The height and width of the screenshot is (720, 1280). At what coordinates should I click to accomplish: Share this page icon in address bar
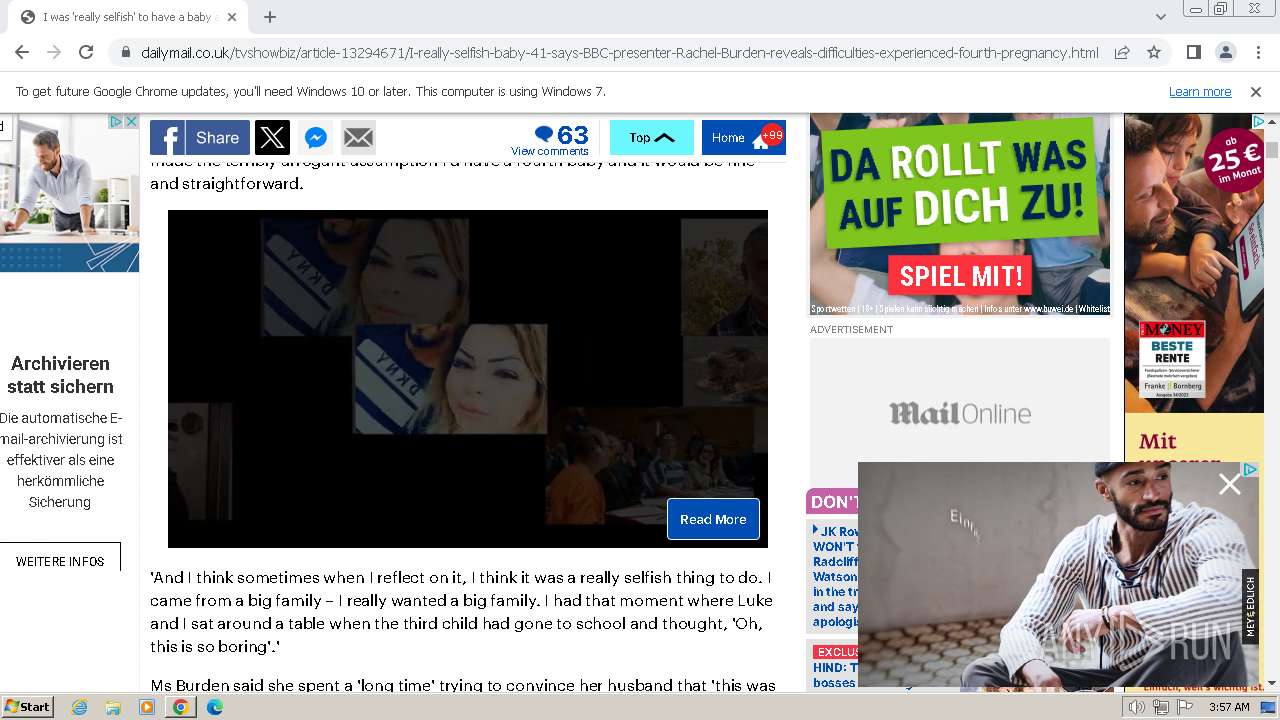point(1122,53)
